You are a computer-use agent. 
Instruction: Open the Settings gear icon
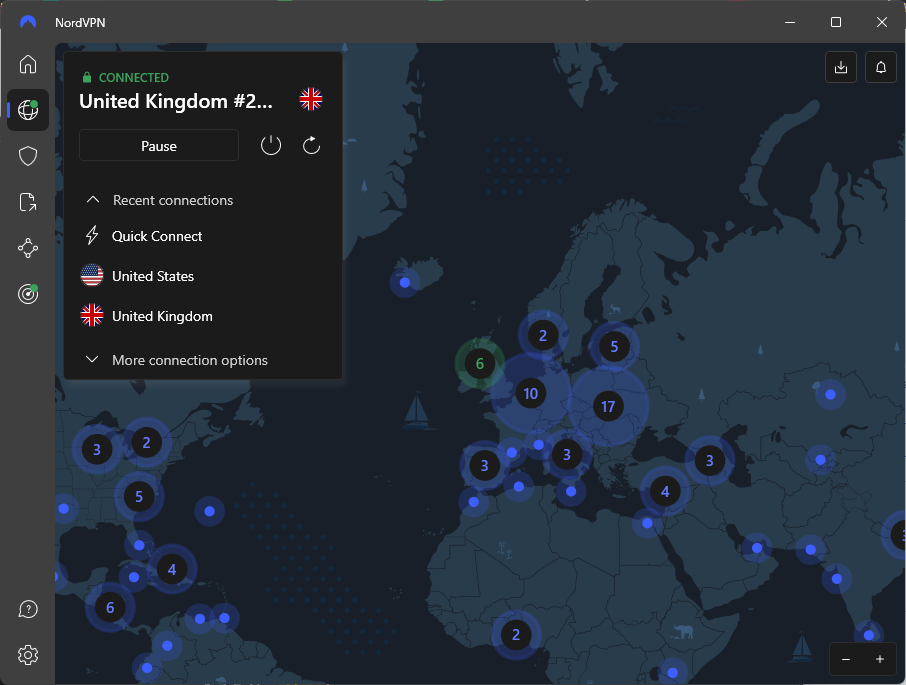(x=28, y=655)
